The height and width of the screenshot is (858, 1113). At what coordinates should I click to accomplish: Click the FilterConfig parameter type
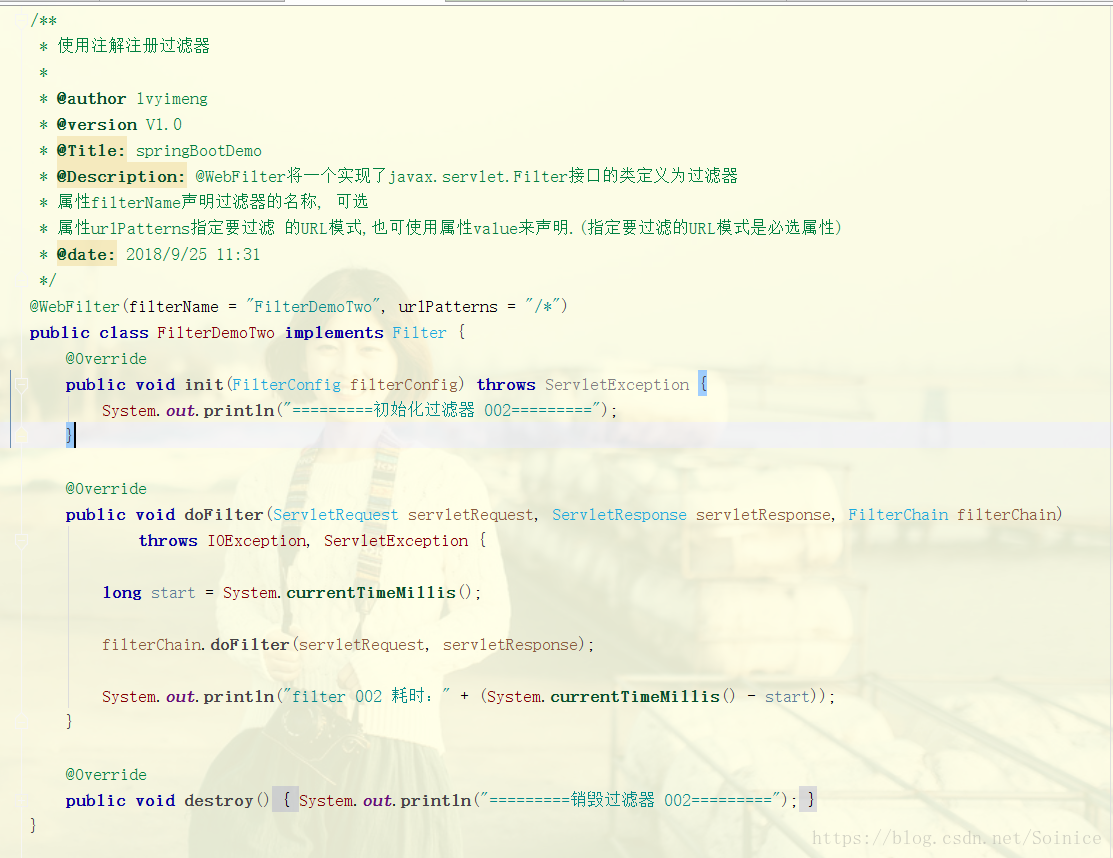point(286,385)
